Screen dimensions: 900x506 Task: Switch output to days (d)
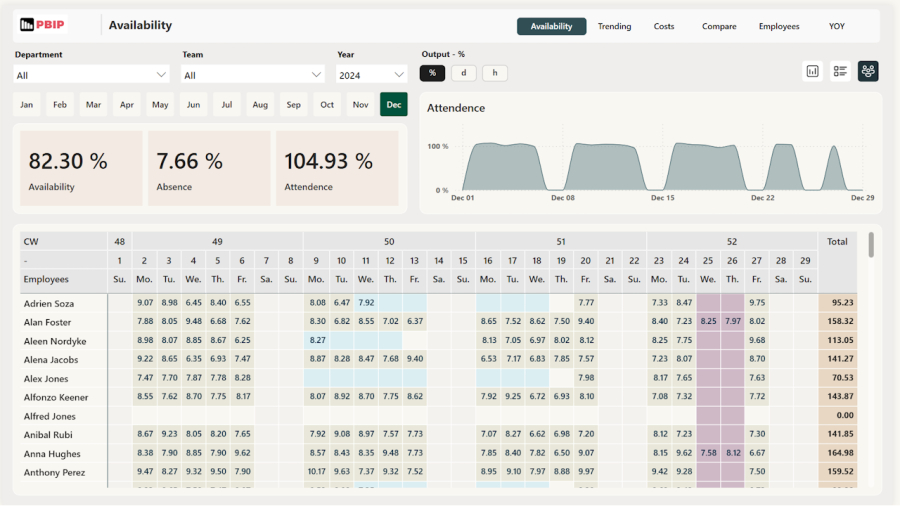tap(463, 73)
